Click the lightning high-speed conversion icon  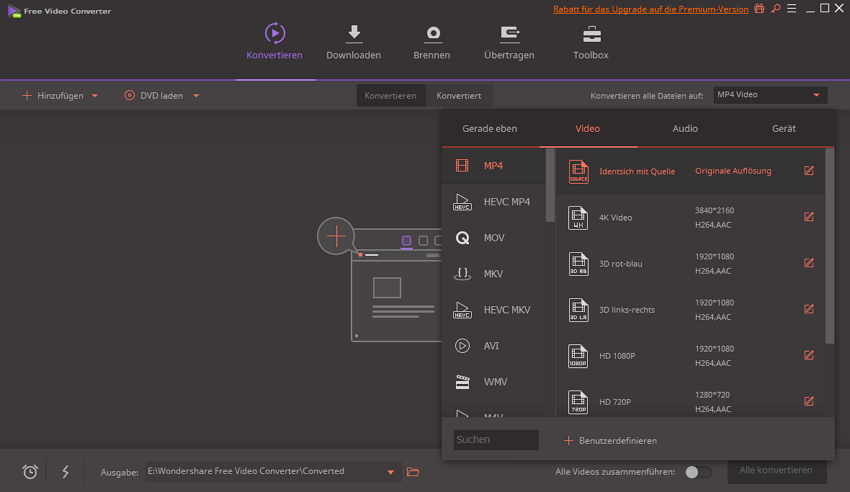point(66,471)
